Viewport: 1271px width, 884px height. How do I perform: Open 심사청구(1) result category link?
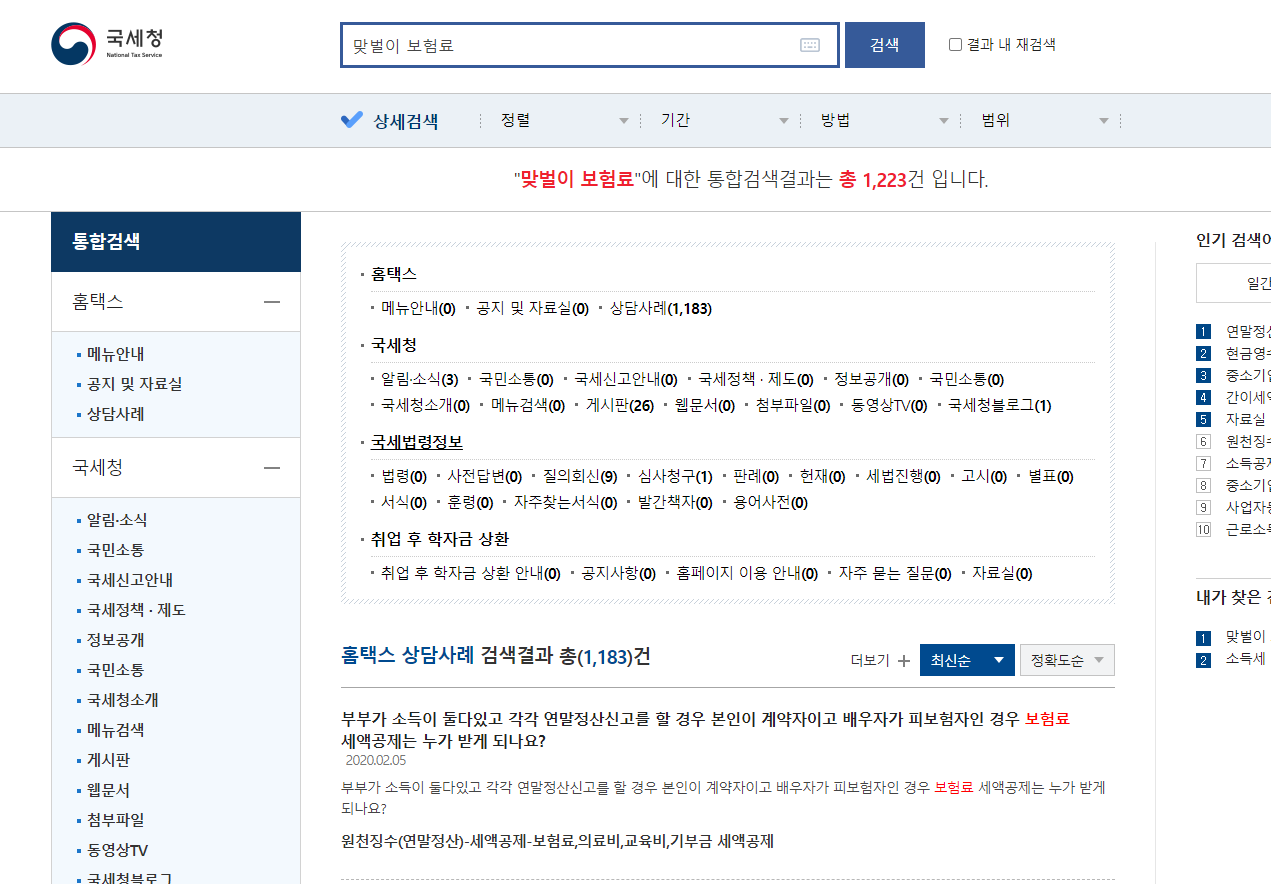[x=675, y=477]
